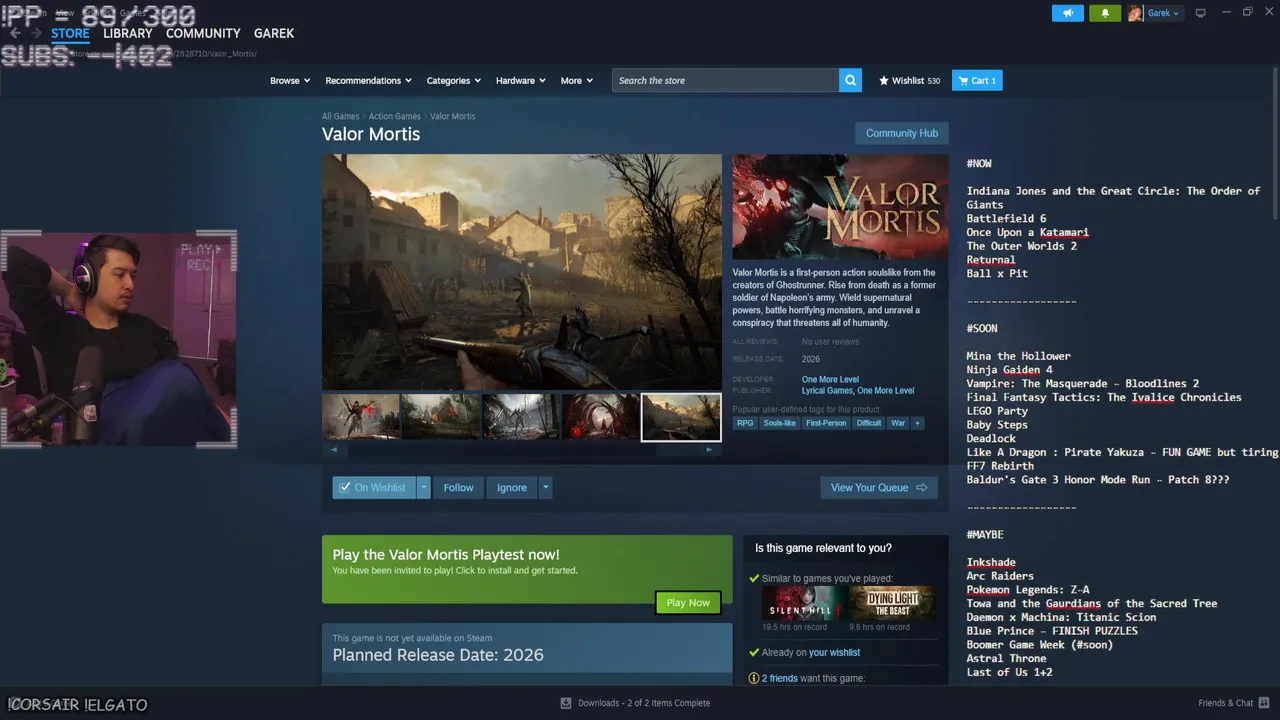Click the 'Battlefield 6' line in notes

[1006, 218]
